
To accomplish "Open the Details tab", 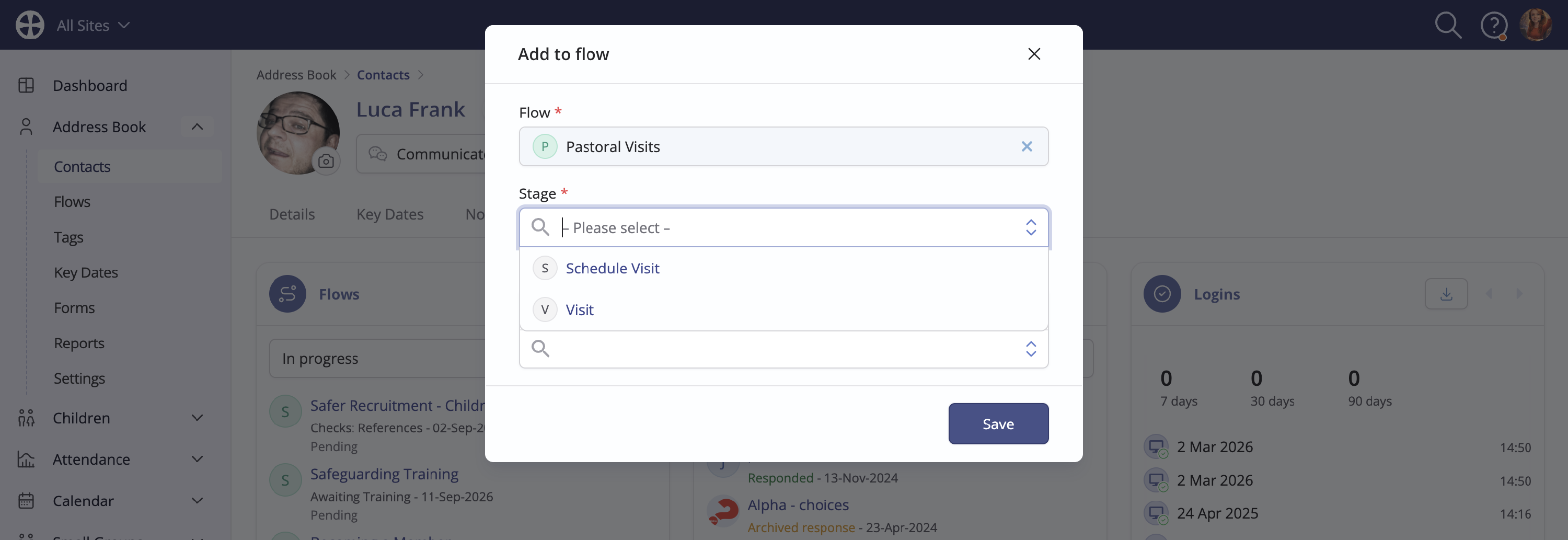I will (292, 215).
